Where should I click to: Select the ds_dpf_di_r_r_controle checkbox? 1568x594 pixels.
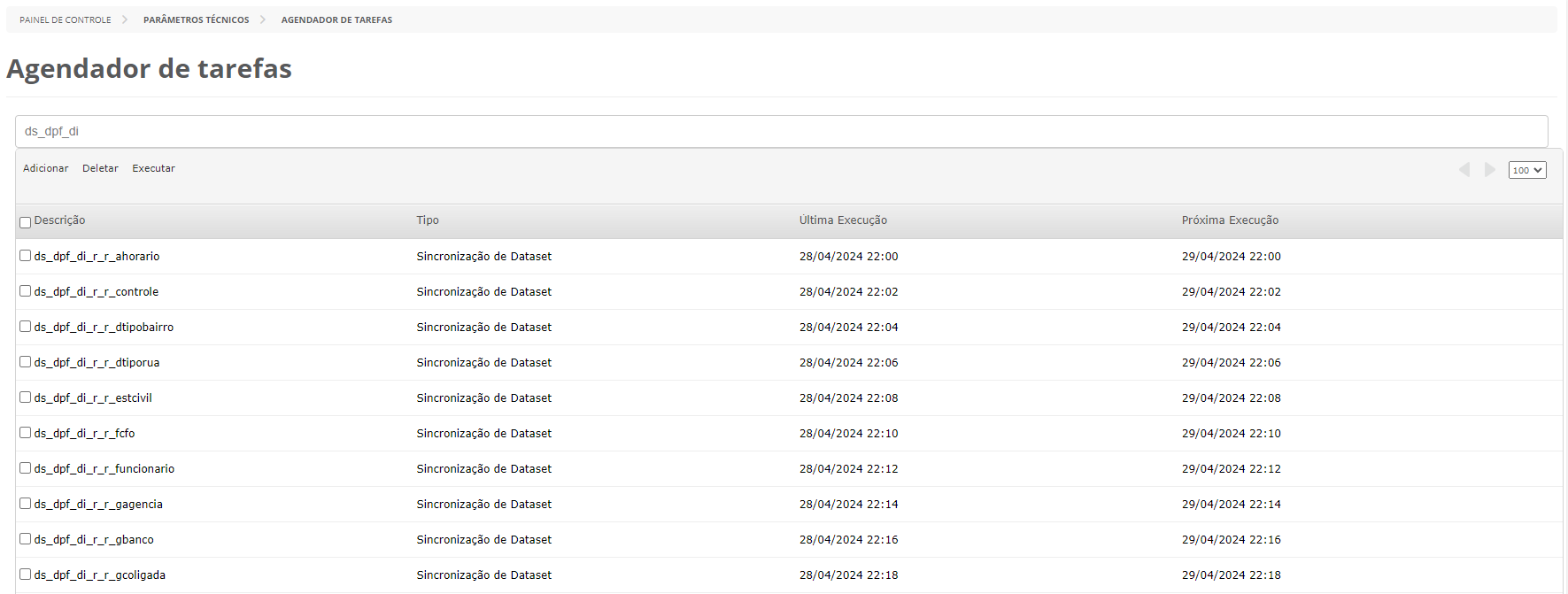pos(26,291)
